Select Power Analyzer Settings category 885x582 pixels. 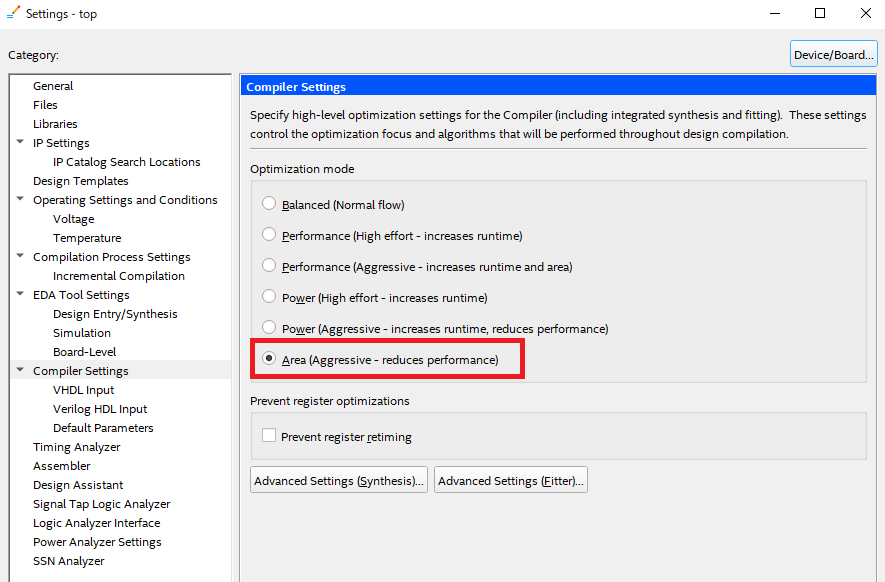97,542
